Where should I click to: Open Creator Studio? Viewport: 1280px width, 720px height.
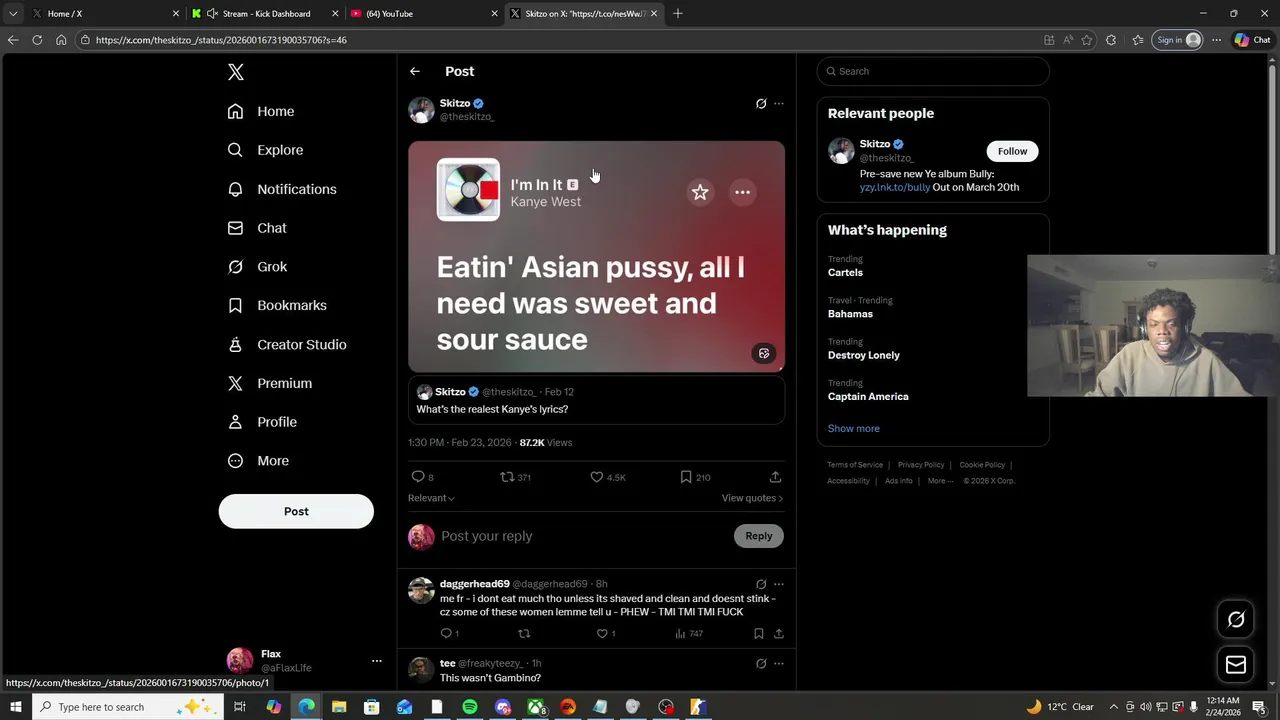click(287, 344)
